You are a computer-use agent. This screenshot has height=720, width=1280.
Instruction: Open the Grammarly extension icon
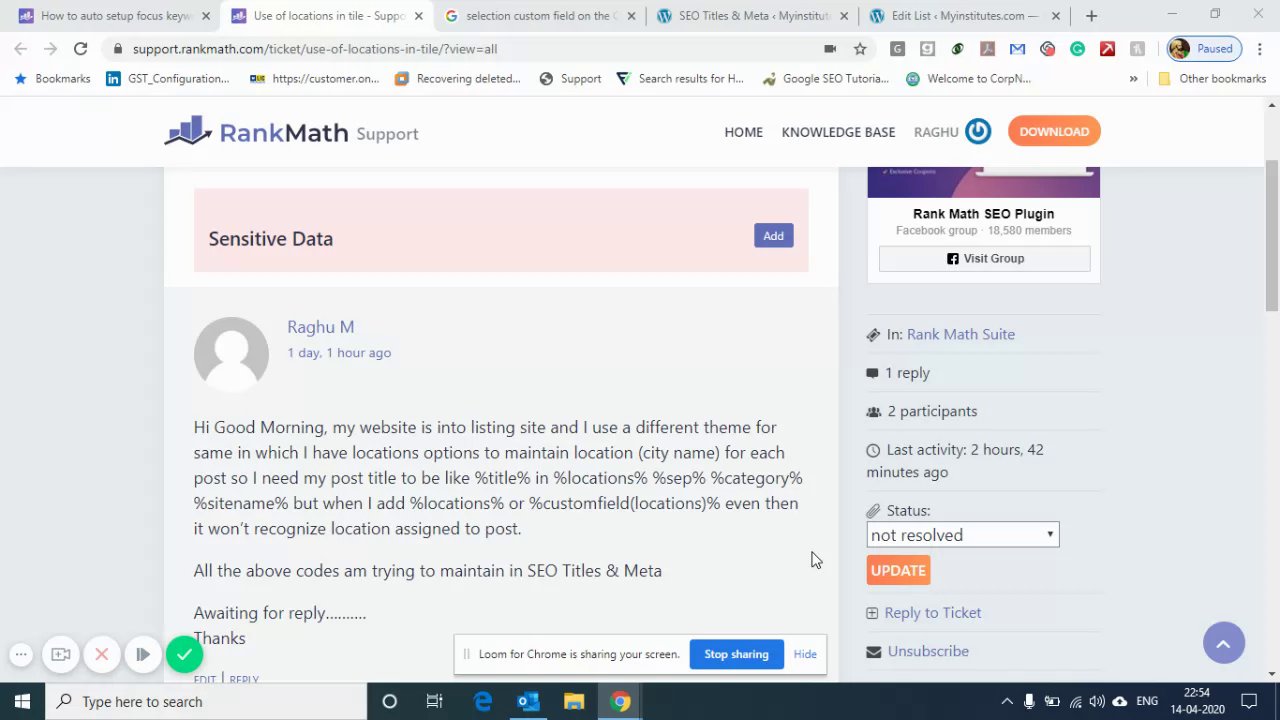[x=1077, y=49]
